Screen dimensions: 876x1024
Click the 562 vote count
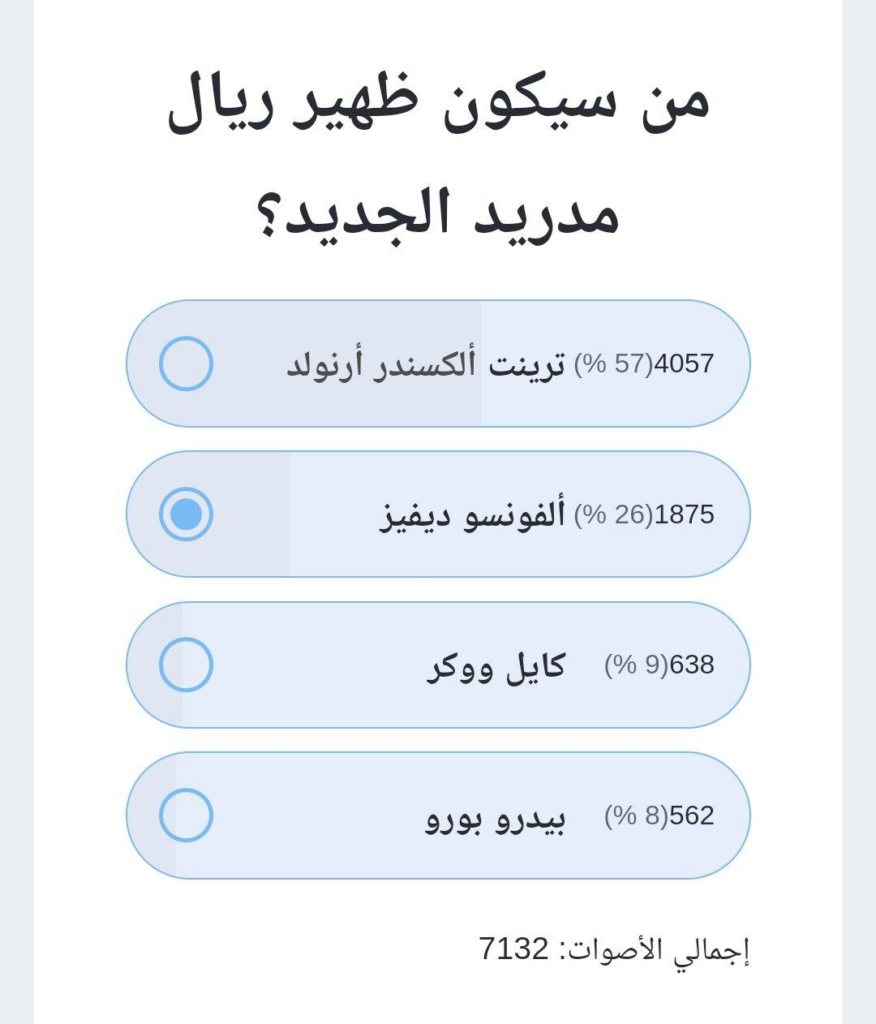click(691, 817)
